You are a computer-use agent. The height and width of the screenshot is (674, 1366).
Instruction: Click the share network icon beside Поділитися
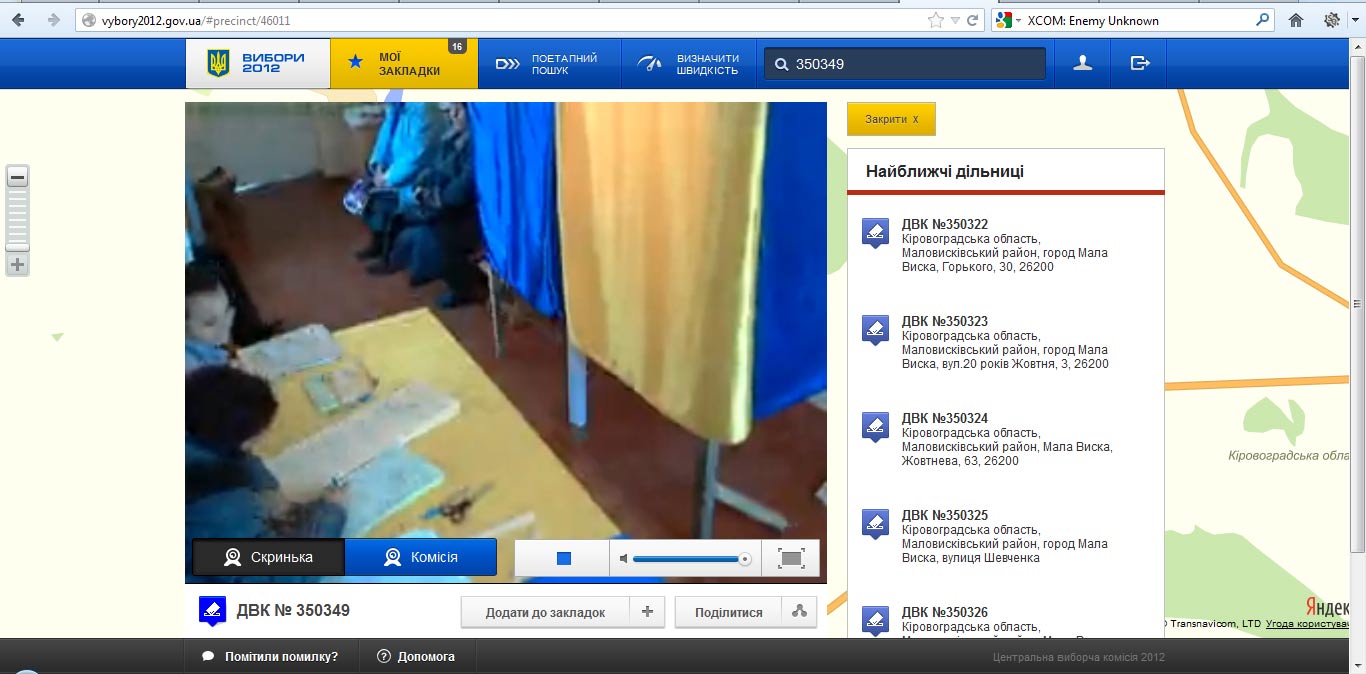(799, 612)
